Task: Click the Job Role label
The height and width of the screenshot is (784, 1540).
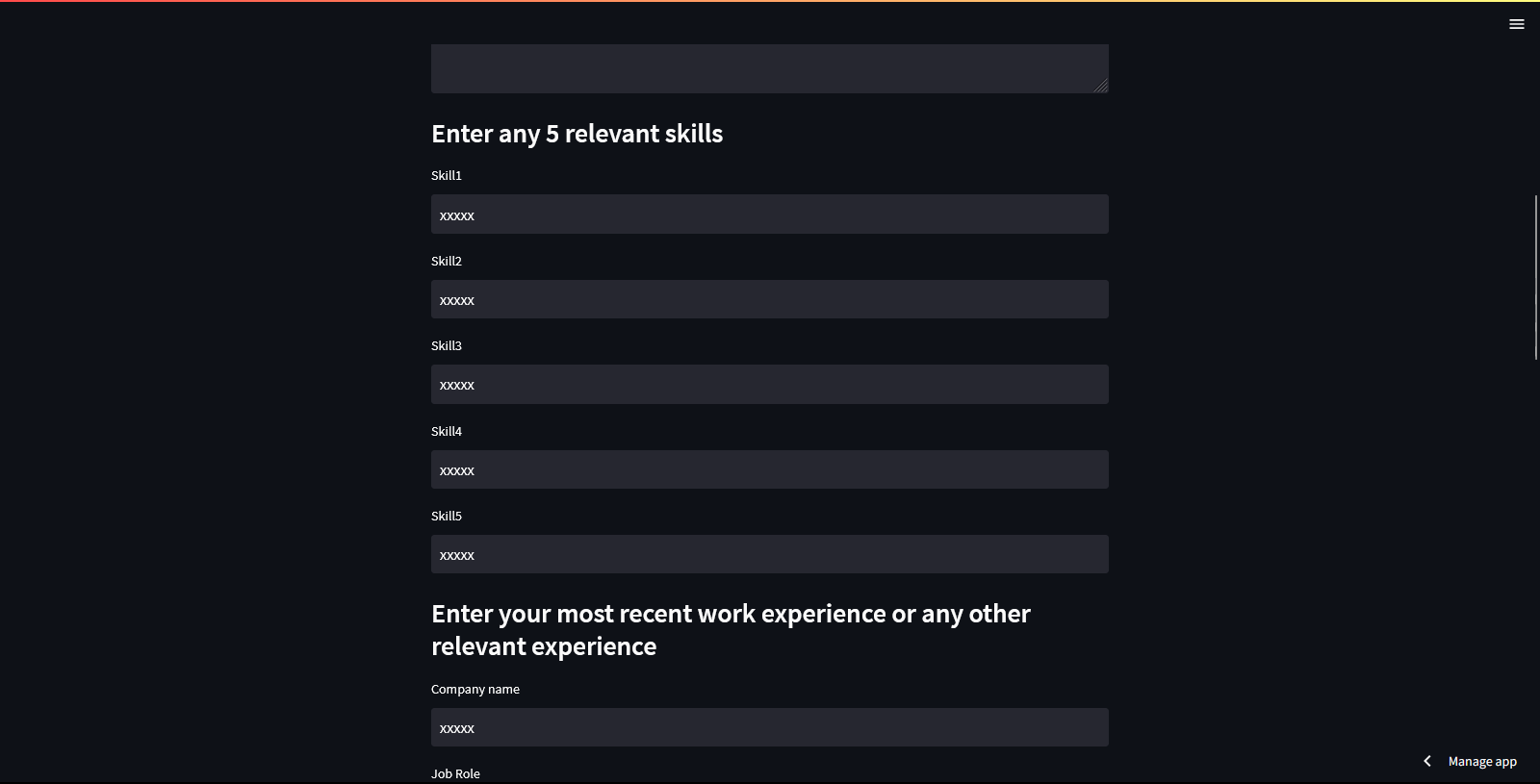Action: [456, 772]
